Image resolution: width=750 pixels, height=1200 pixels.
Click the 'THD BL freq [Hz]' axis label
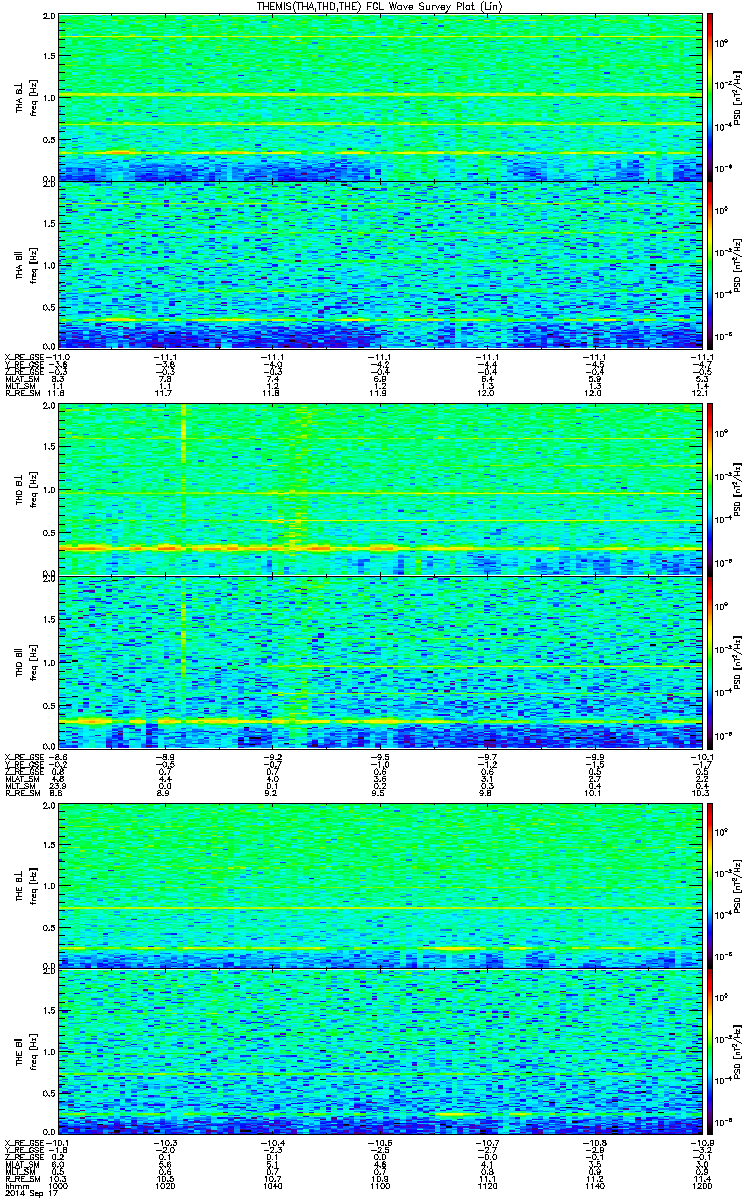click(25, 489)
